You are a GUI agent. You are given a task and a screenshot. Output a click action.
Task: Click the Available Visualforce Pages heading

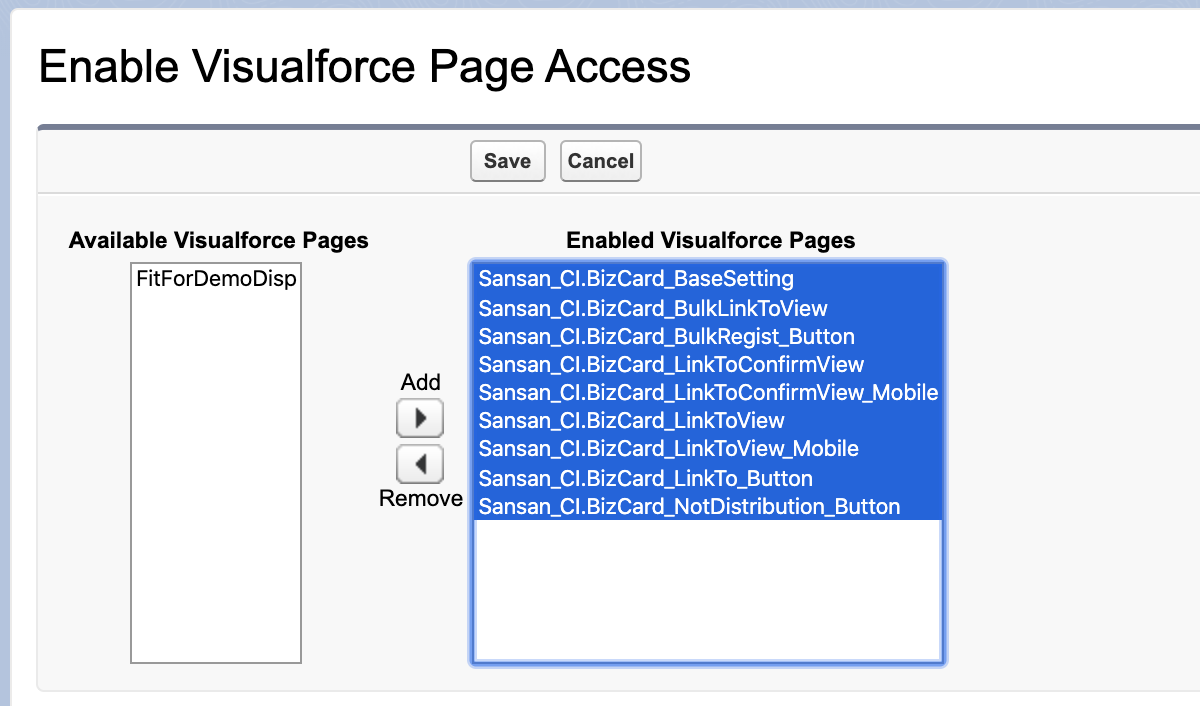(219, 240)
